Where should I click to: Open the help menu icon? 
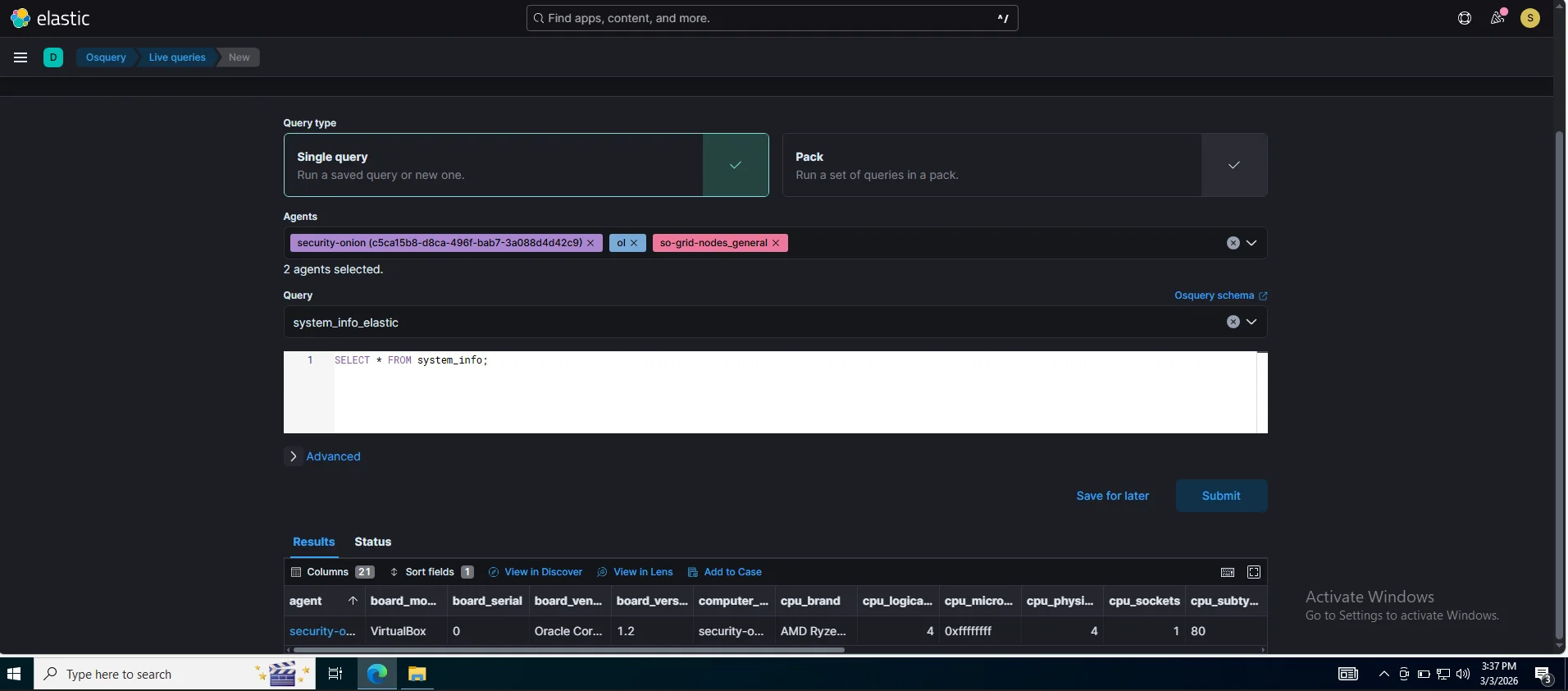pos(1465,18)
